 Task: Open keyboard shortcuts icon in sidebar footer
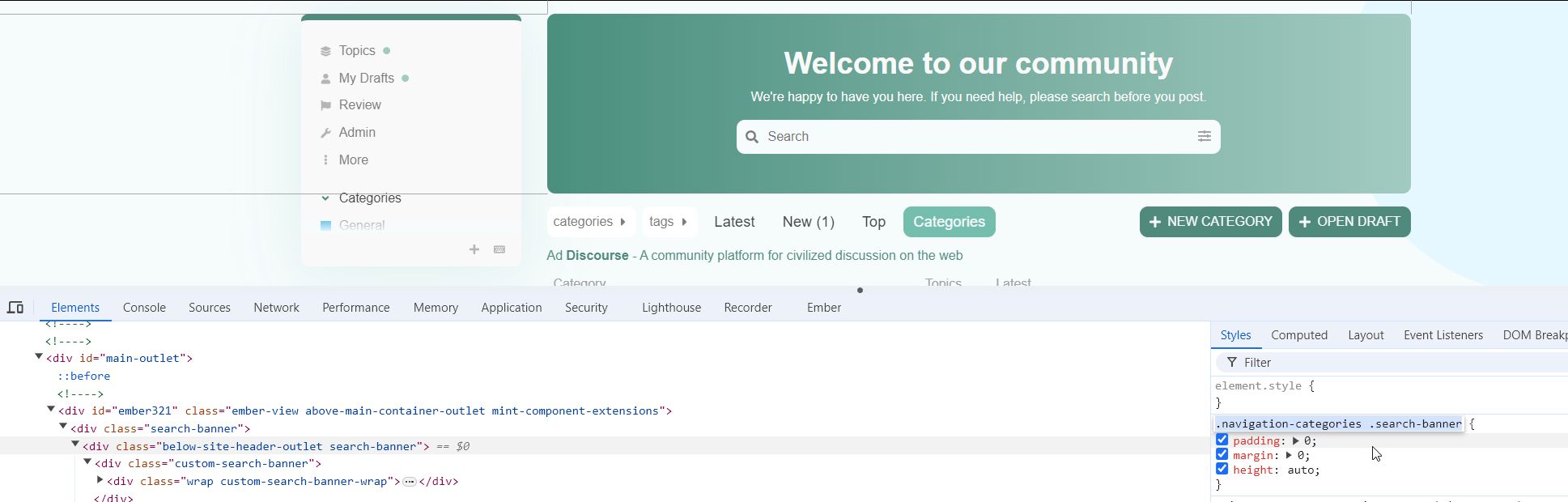[x=499, y=249]
